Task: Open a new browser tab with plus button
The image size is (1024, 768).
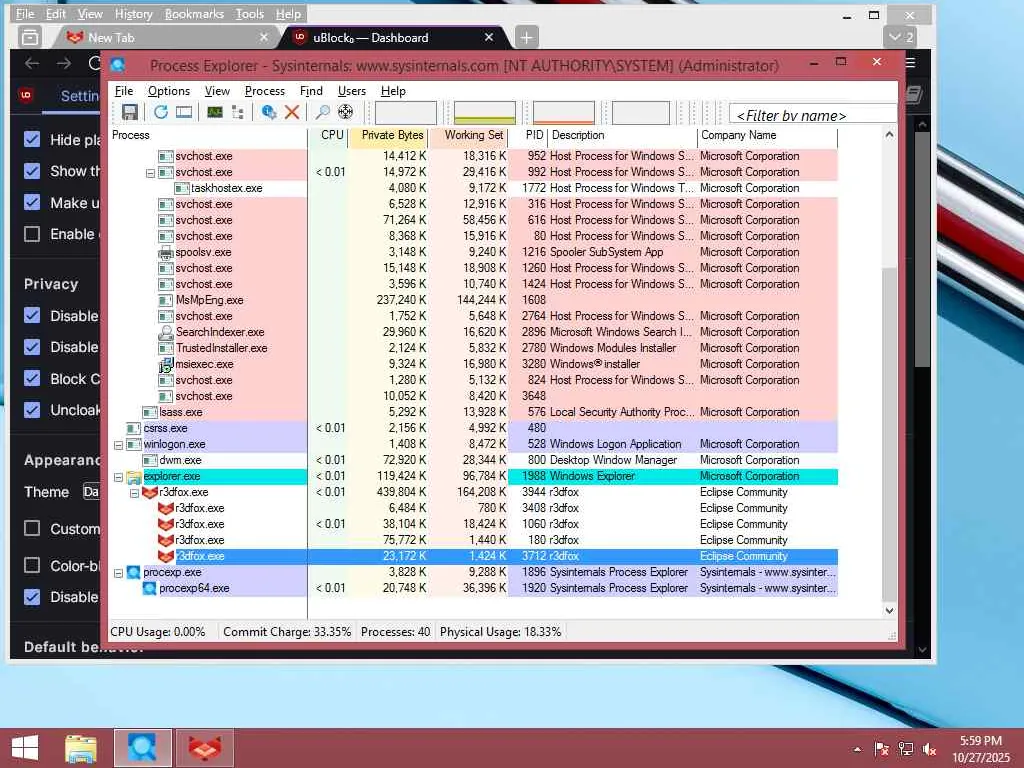Action: 526,38
